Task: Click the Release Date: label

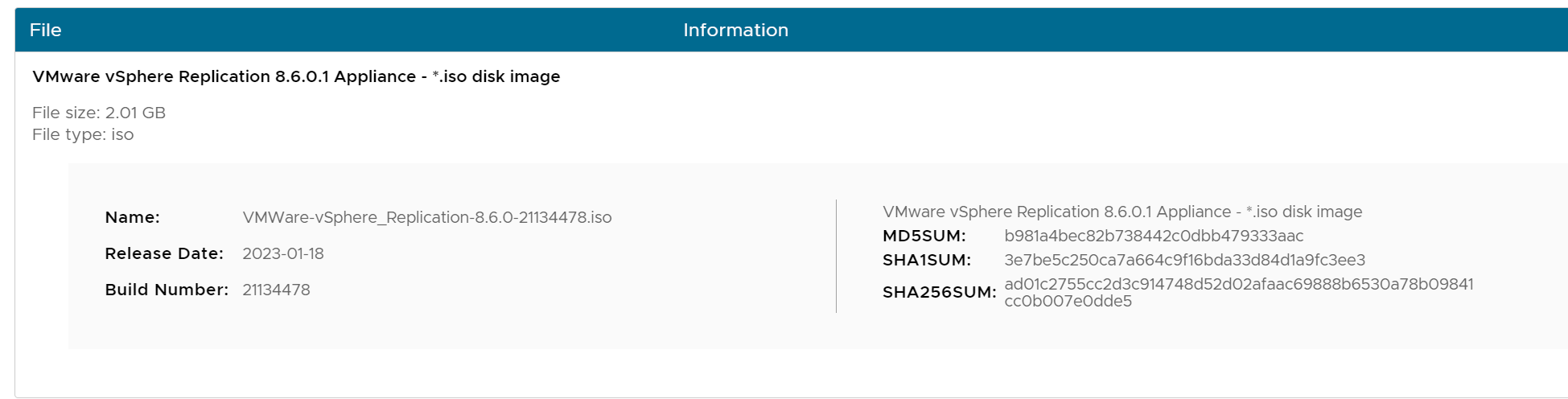Action: click(164, 253)
